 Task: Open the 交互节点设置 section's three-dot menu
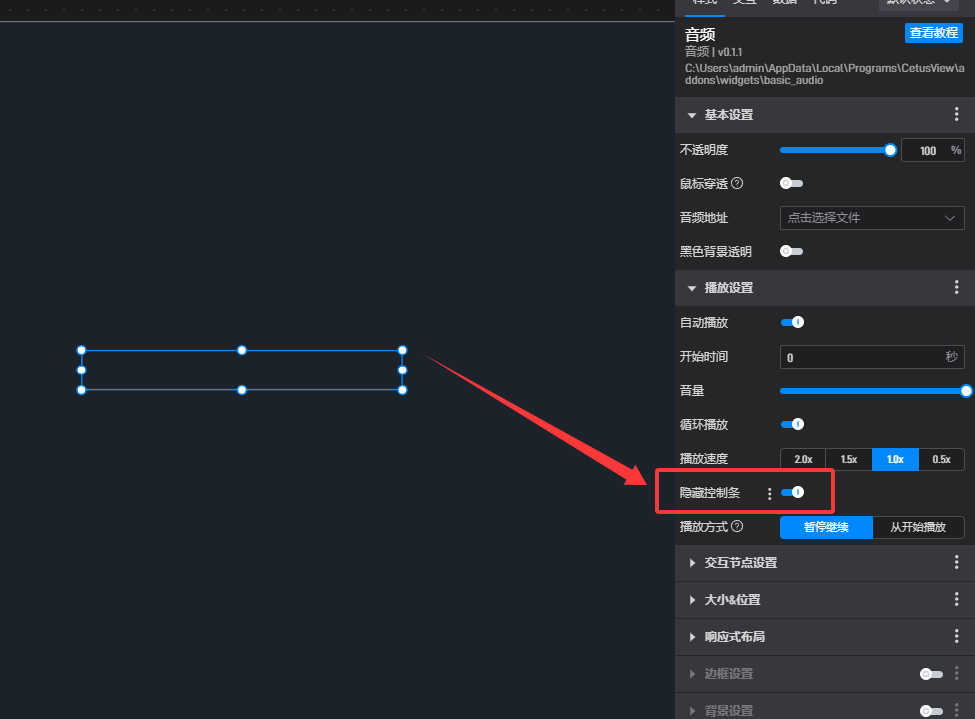tap(956, 562)
